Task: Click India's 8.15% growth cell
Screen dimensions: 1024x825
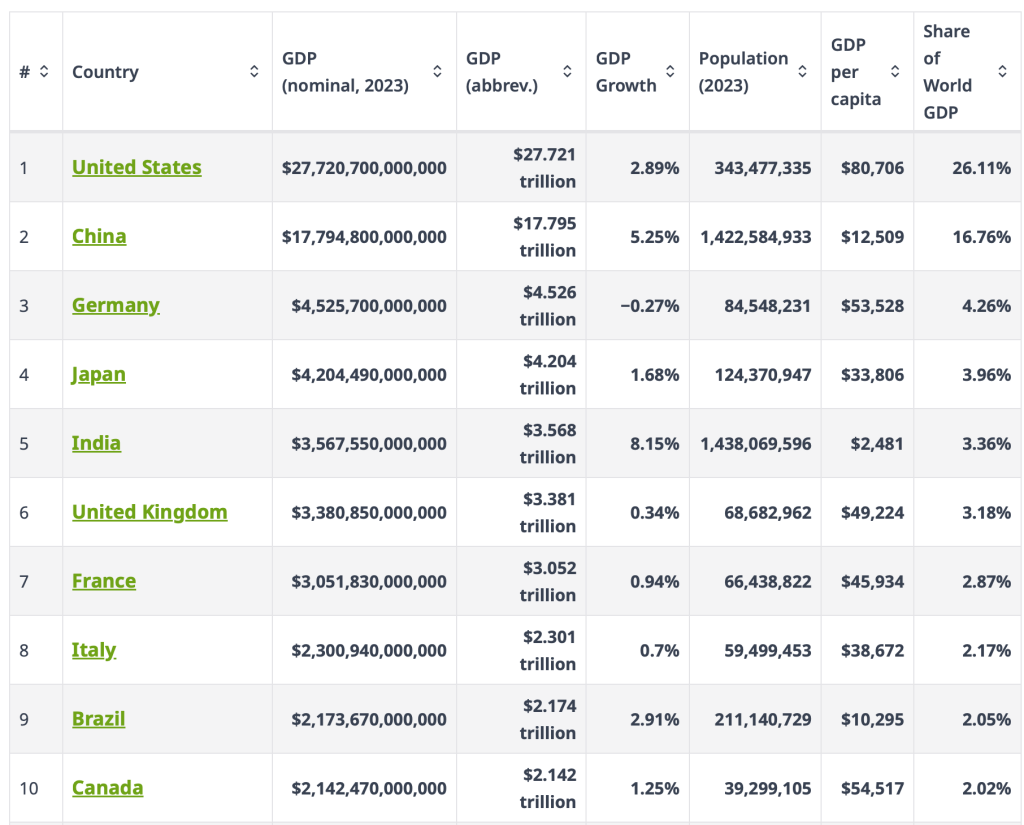Action: click(x=654, y=444)
